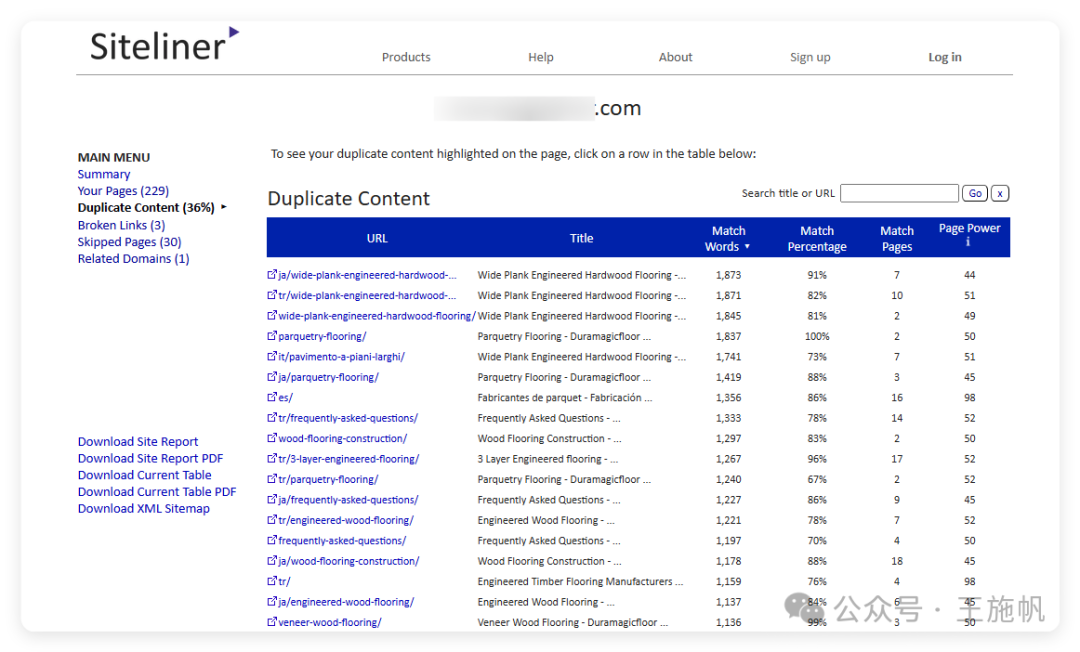Screen dimensions: 1080x652
Task: Click match percentage value 100%
Action: pyautogui.click(x=817, y=336)
